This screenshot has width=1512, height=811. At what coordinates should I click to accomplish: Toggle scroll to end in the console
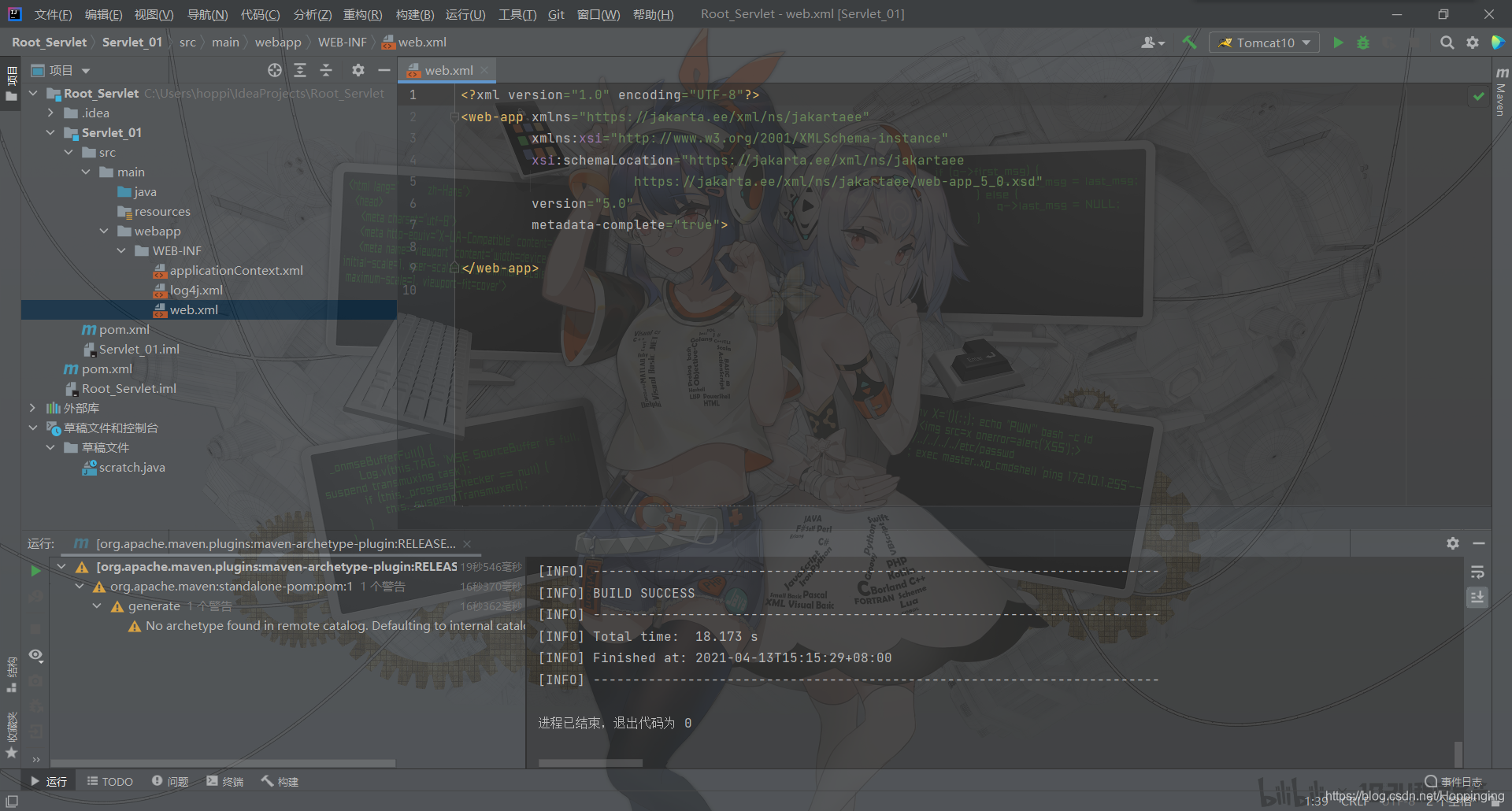click(x=1477, y=598)
